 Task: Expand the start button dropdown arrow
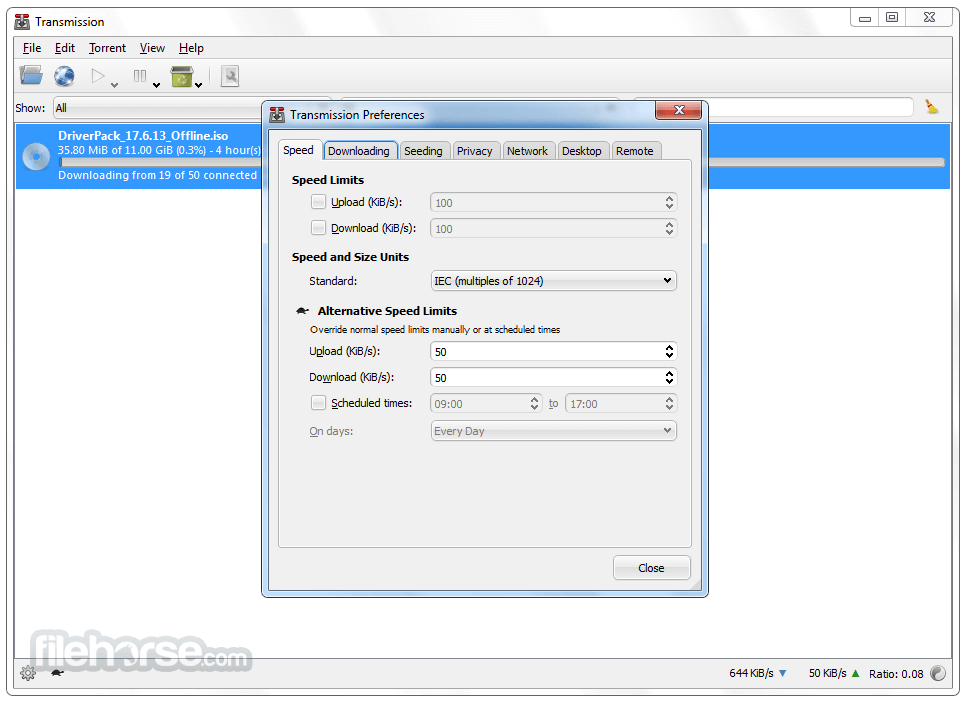point(115,85)
